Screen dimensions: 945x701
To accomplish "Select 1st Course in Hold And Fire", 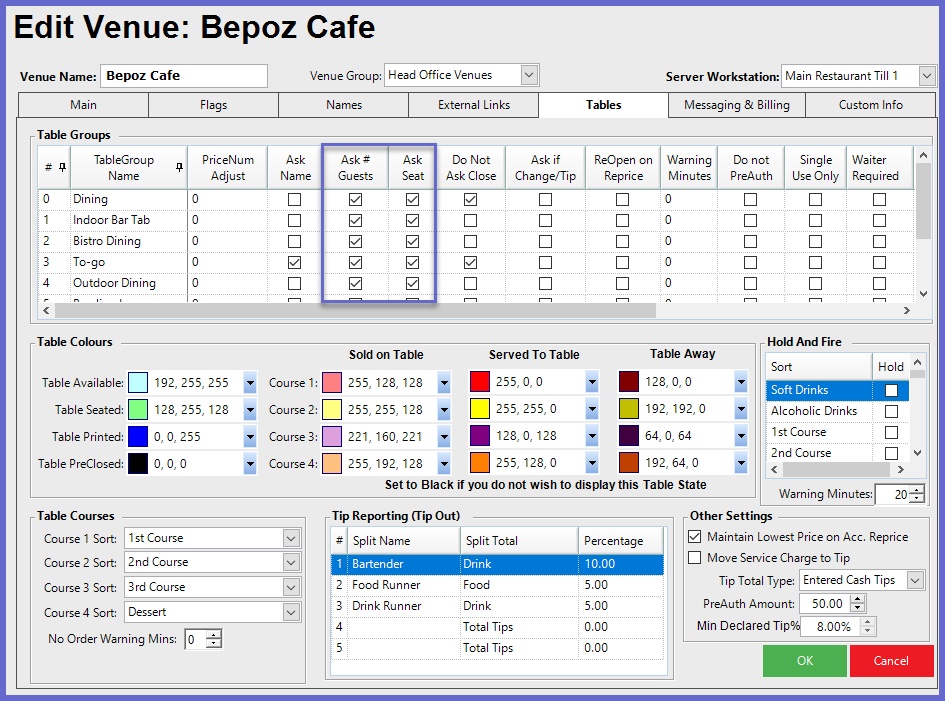I will (799, 432).
